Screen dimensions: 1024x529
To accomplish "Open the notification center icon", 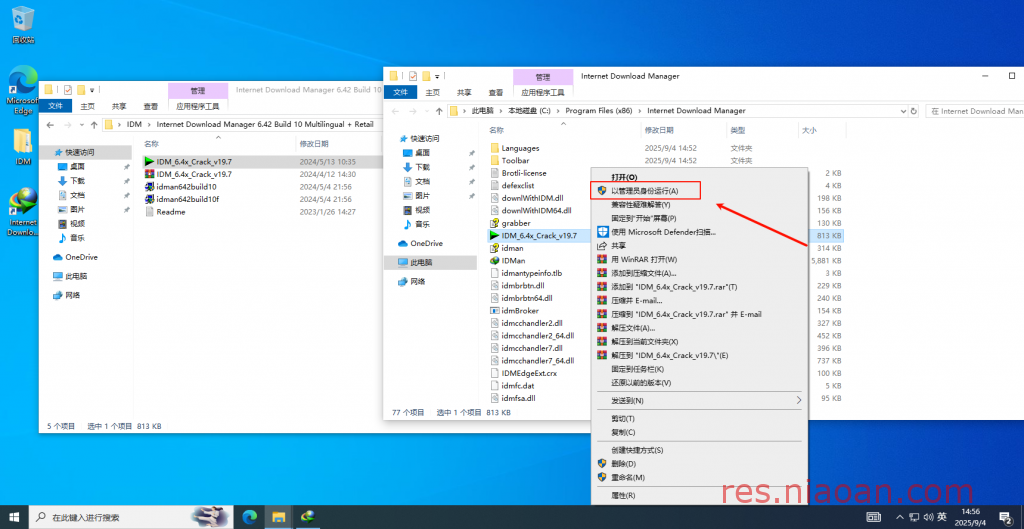I will click(1006, 517).
